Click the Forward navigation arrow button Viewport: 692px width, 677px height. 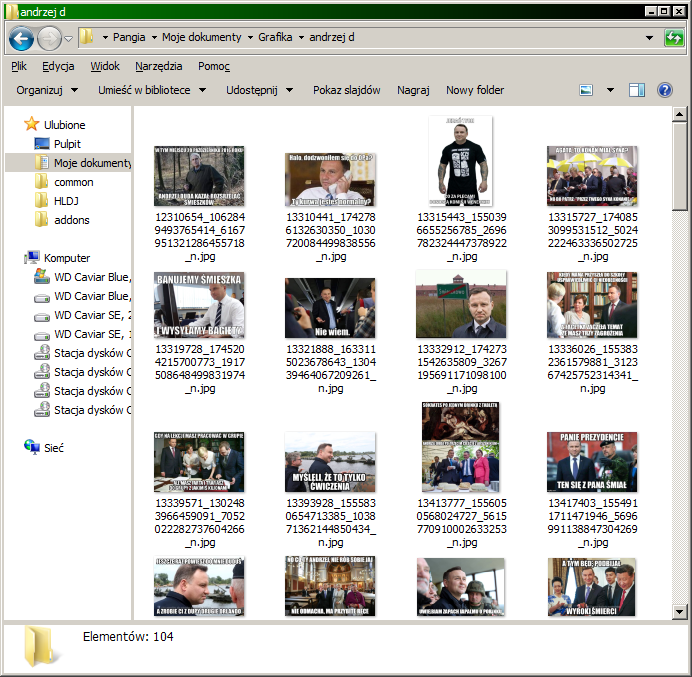pyautogui.click(x=49, y=38)
